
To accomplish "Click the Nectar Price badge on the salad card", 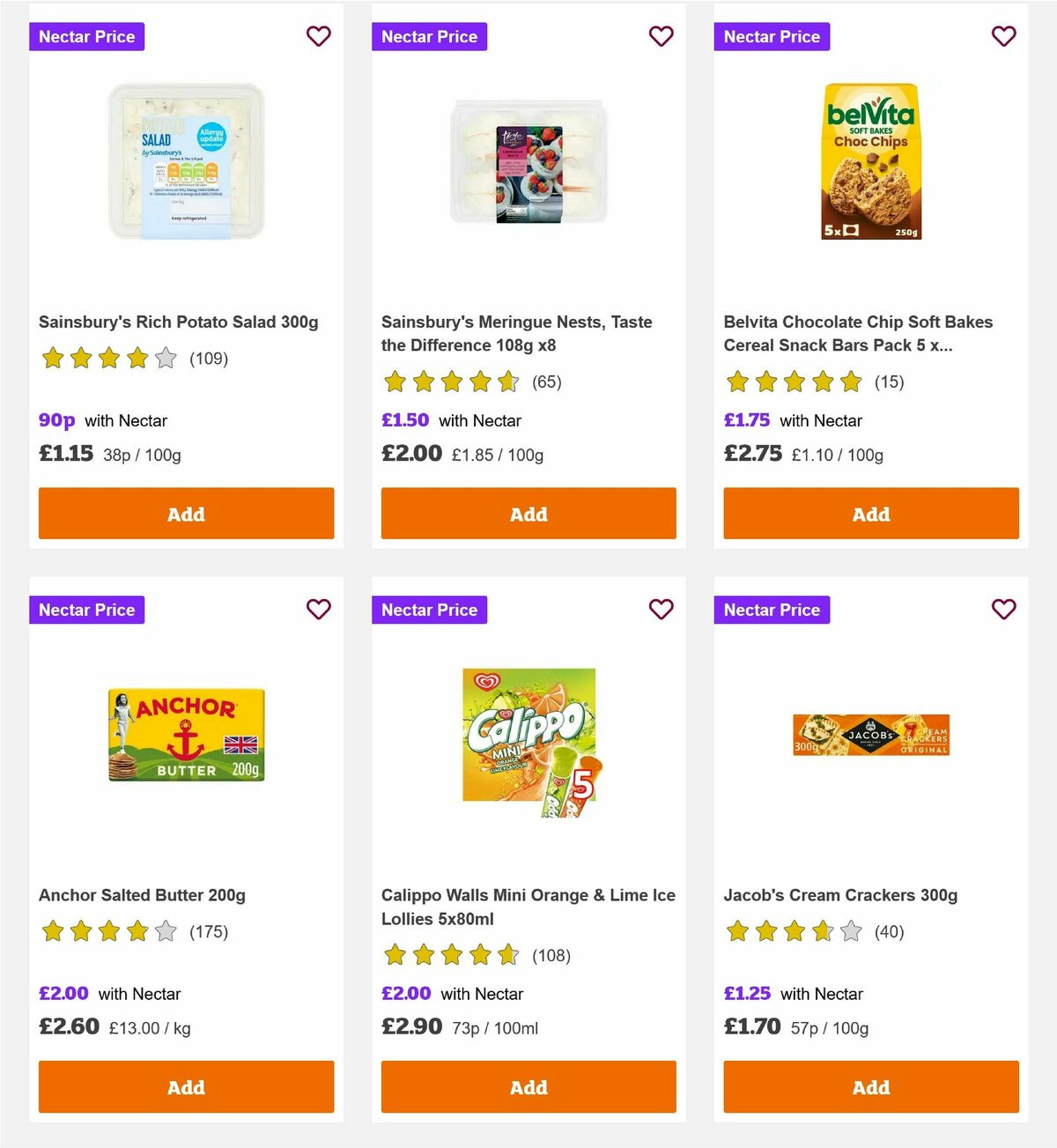I will 86,36.
